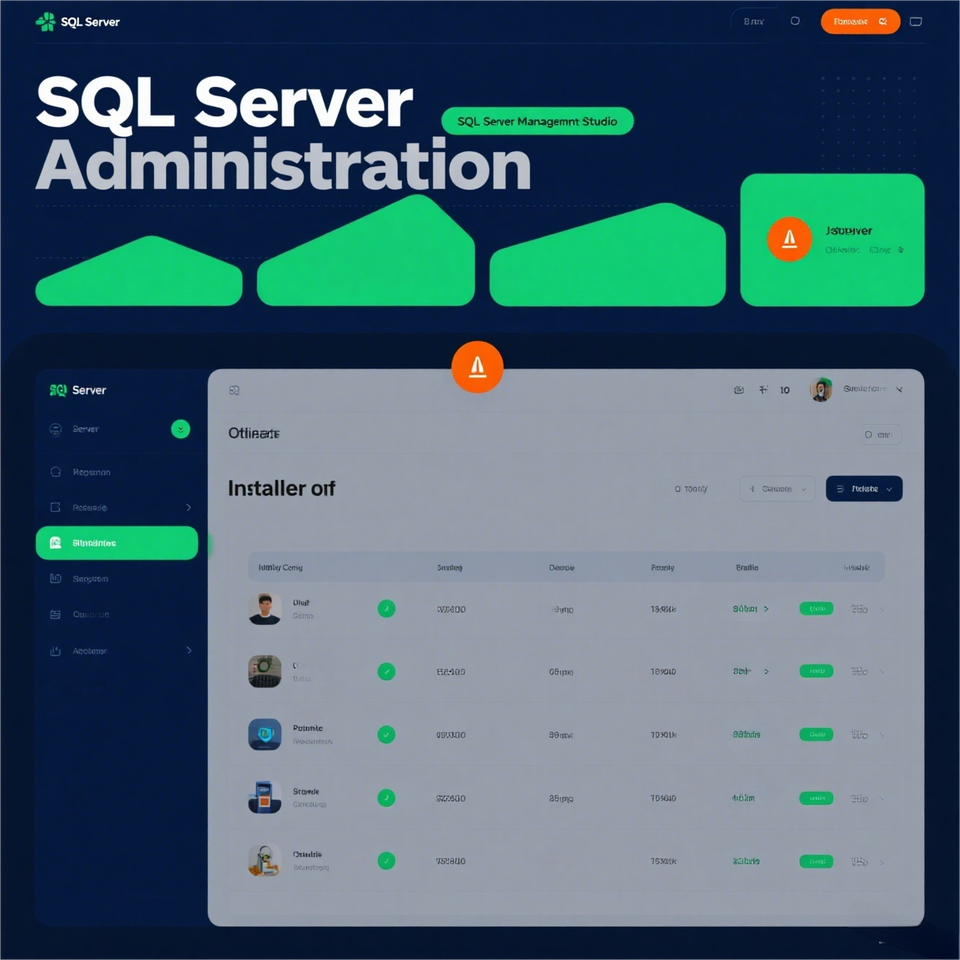This screenshot has height=960, width=960.
Task: Click the green status pill in shield row
Action: click(816, 734)
